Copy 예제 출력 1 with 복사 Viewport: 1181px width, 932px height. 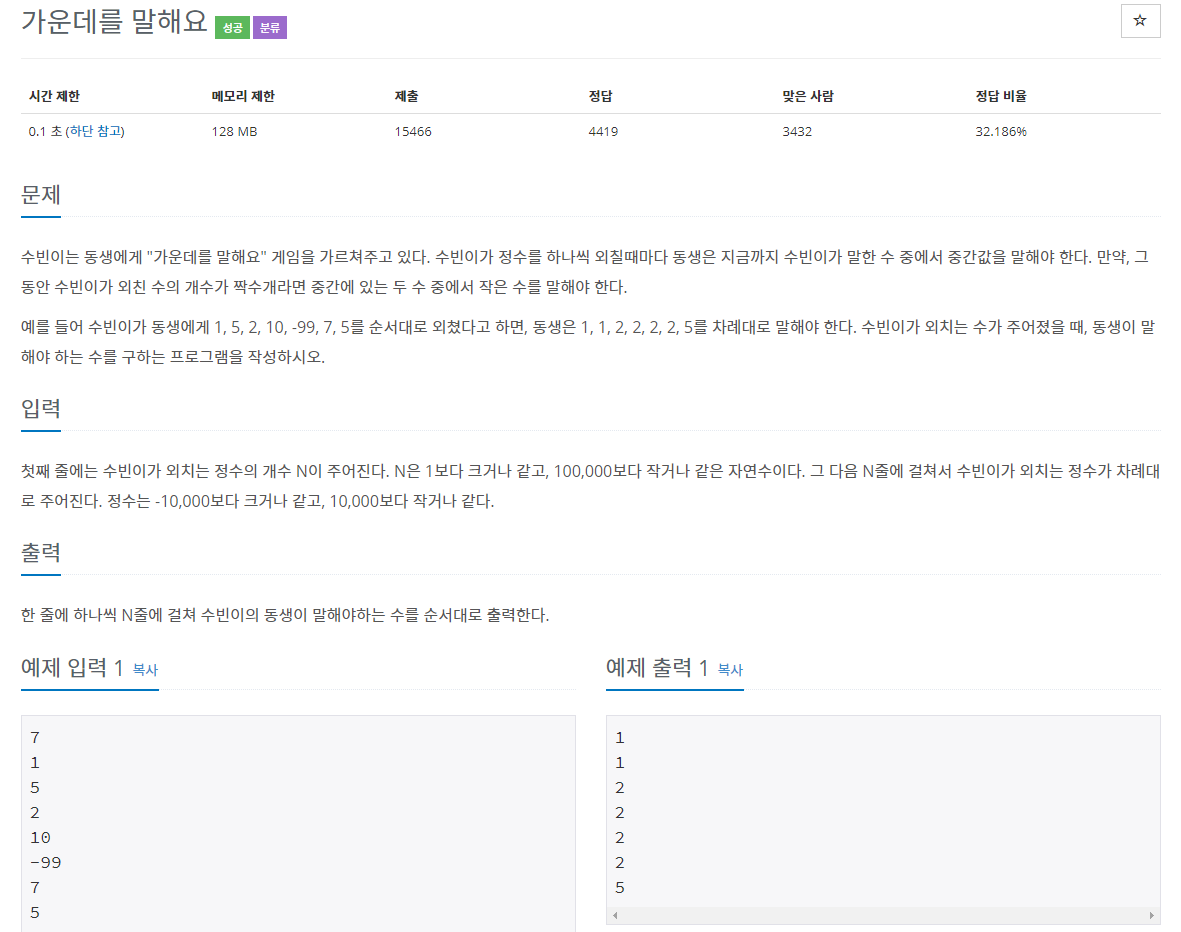point(730,670)
